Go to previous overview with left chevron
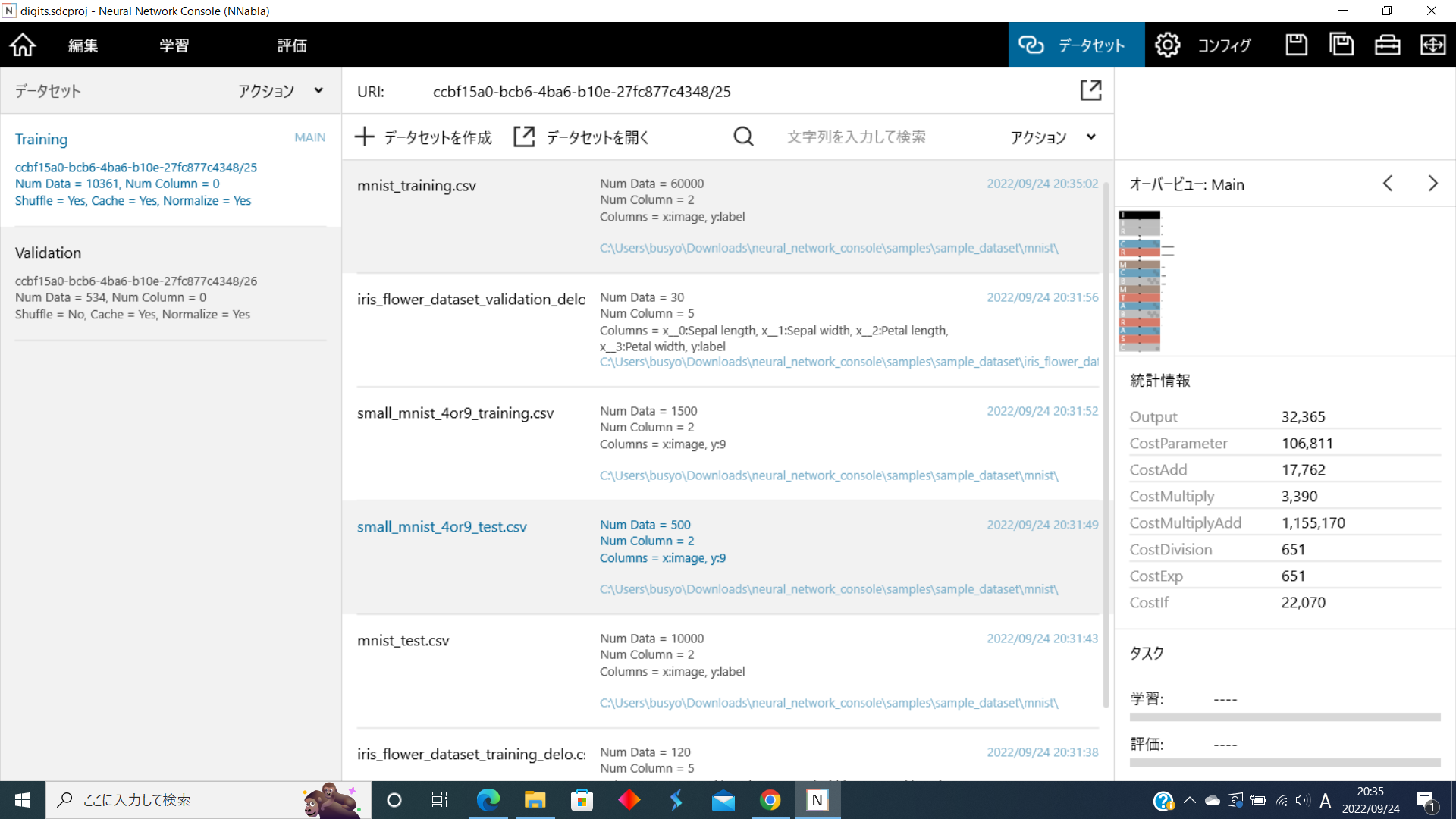 click(x=1387, y=184)
